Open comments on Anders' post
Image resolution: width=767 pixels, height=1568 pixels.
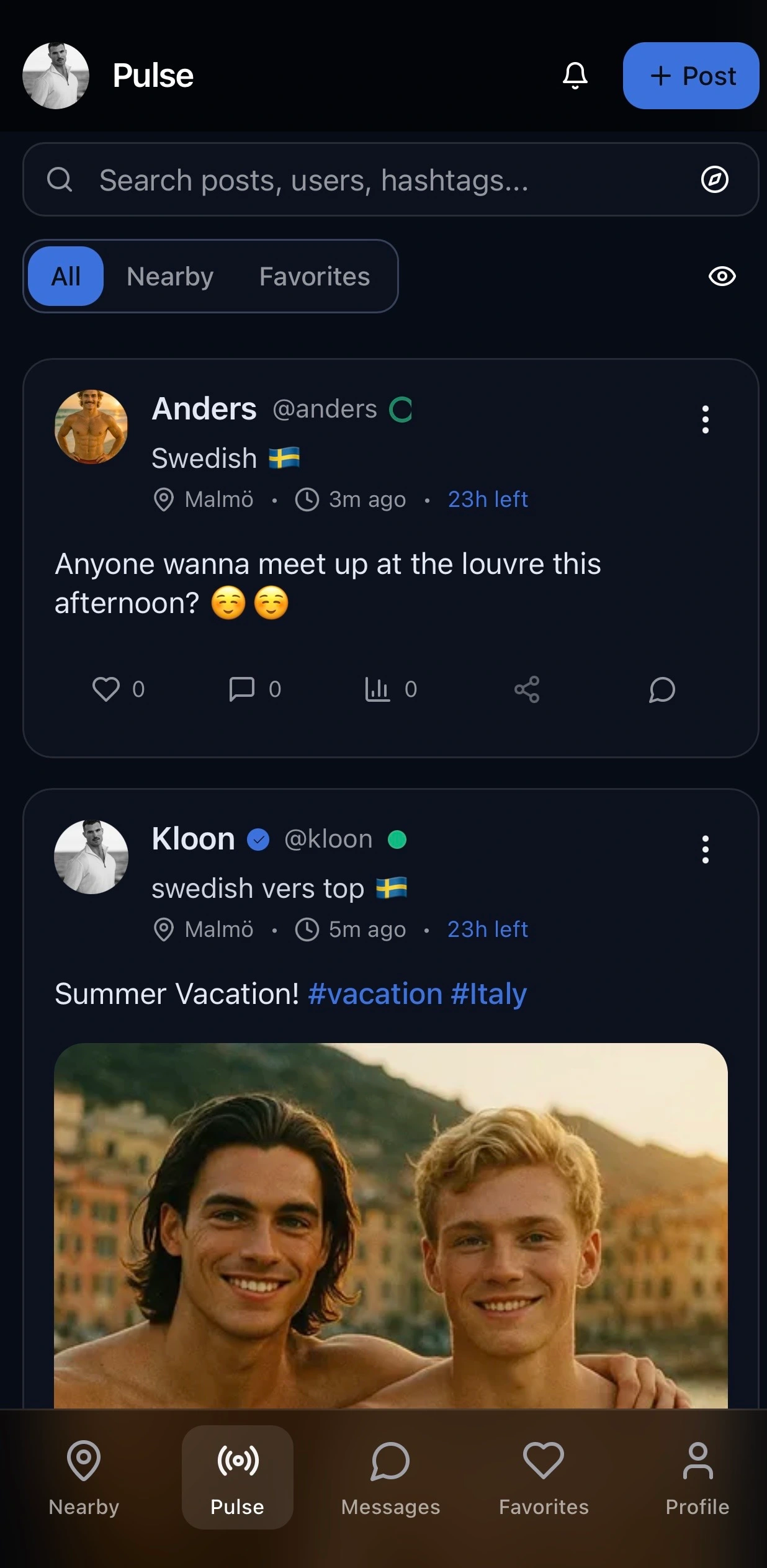pos(242,689)
